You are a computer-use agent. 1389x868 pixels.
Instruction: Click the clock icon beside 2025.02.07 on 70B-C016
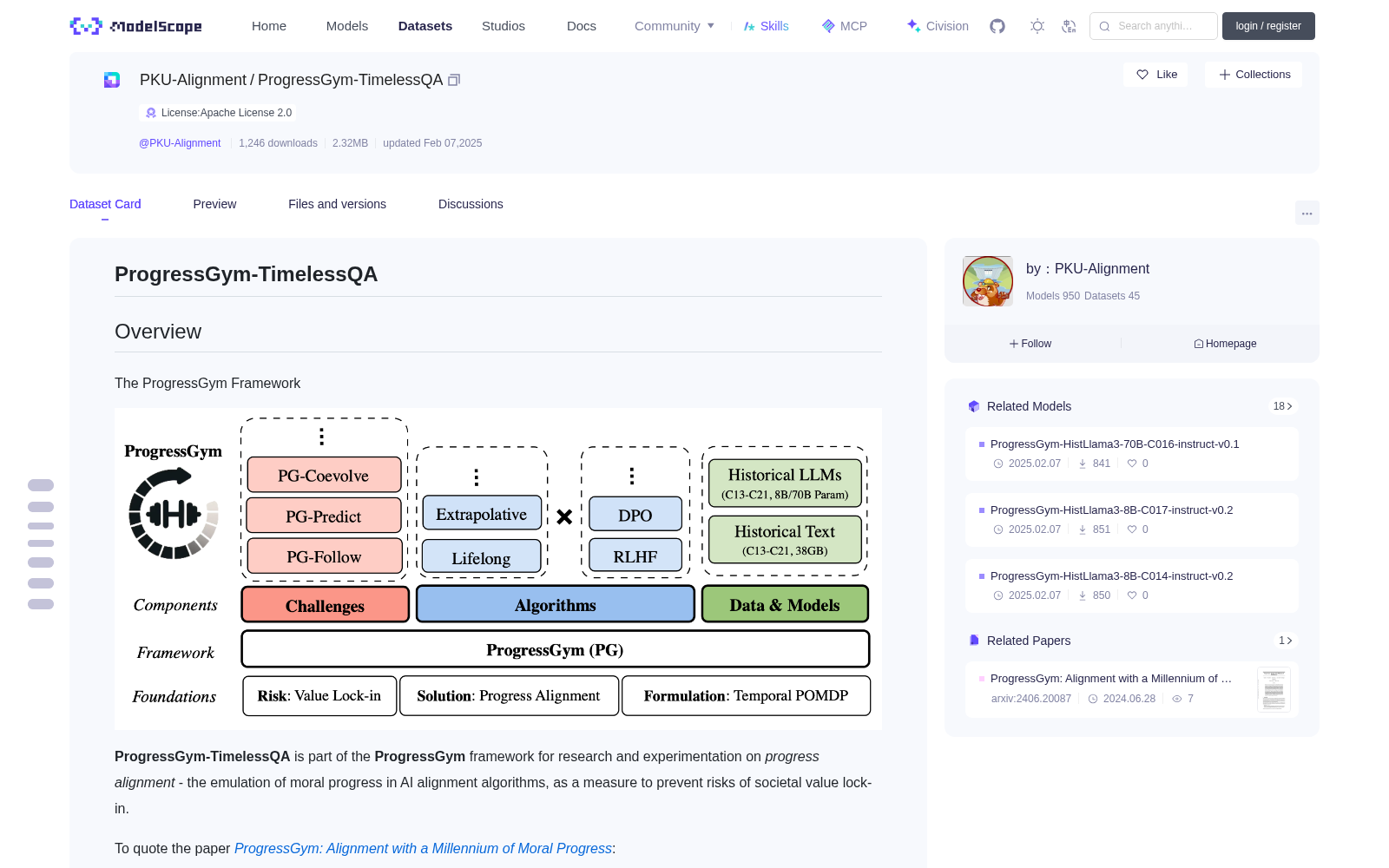998,464
